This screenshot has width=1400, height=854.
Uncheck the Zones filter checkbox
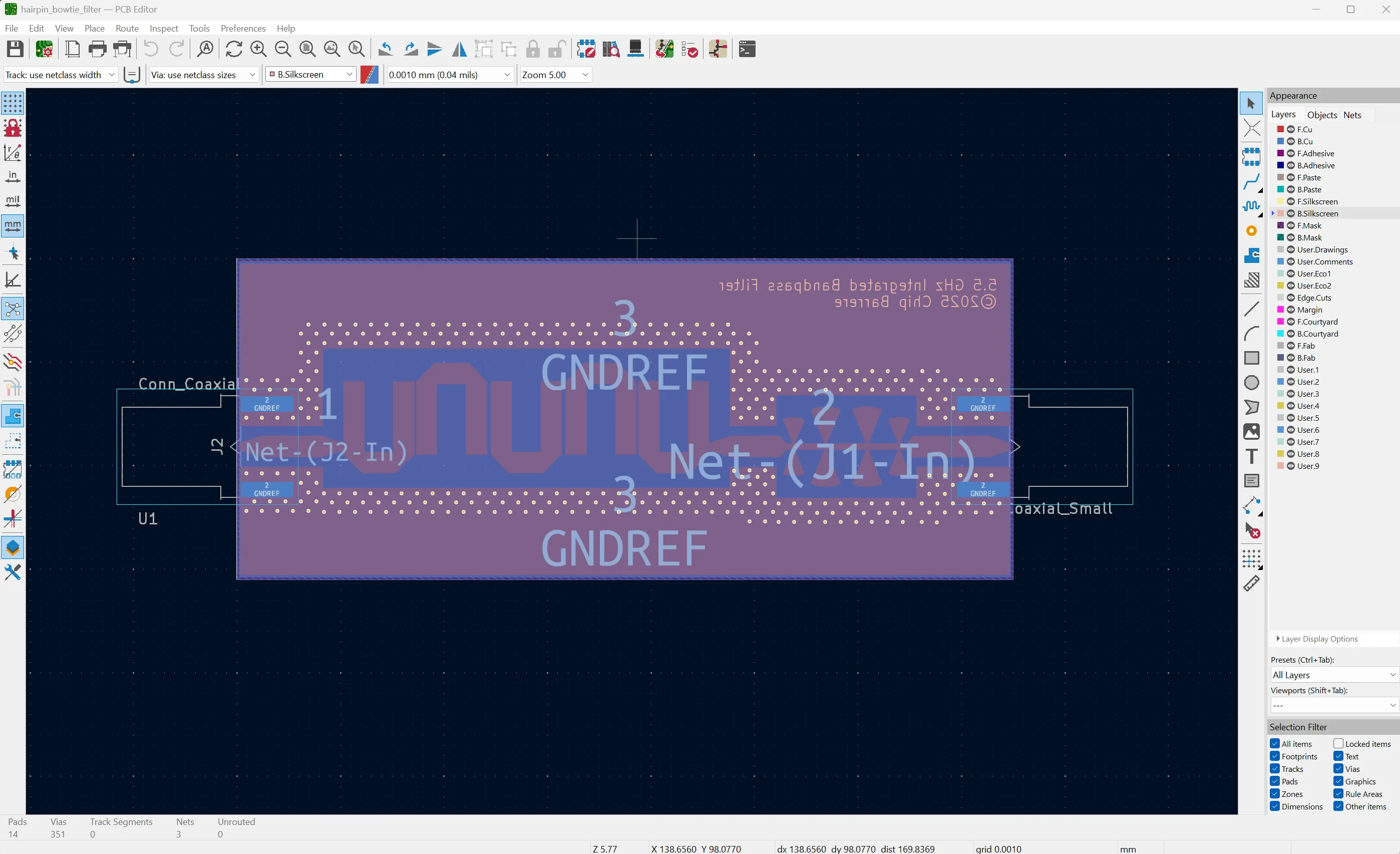[1275, 793]
